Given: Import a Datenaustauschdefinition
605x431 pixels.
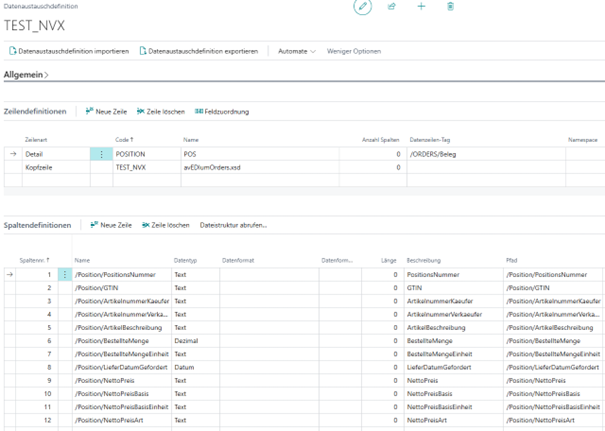Looking at the screenshot, I should [68, 51].
